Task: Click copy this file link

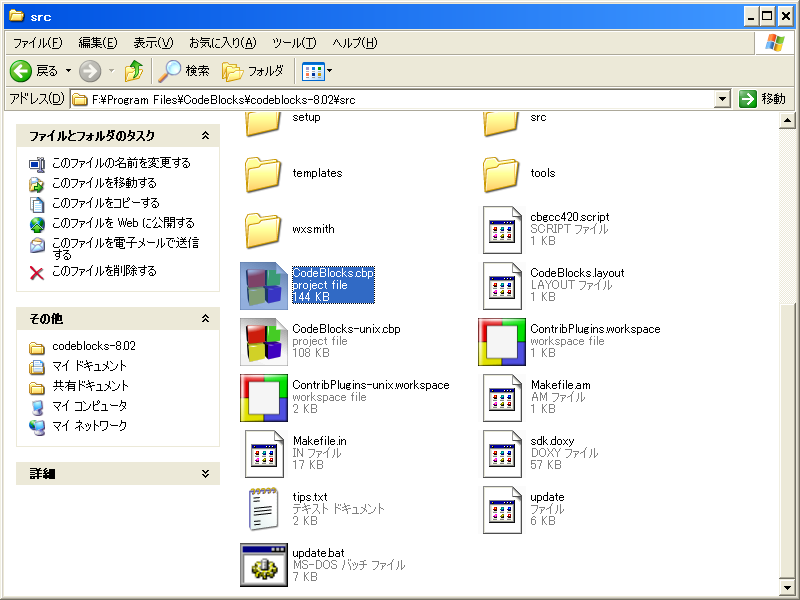Action: point(106,203)
